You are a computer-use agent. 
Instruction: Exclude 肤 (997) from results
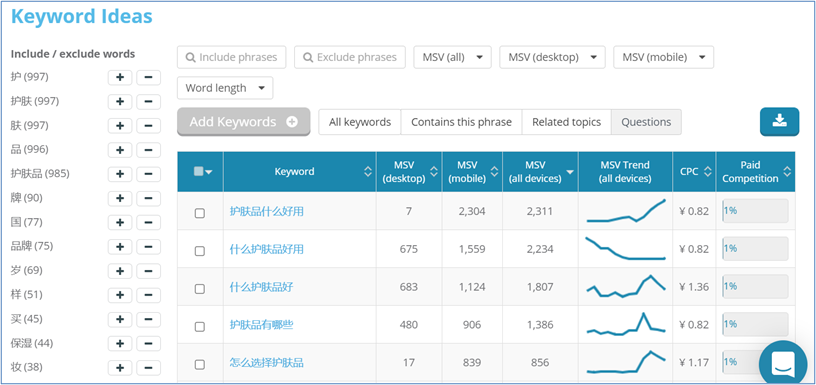[x=148, y=126]
